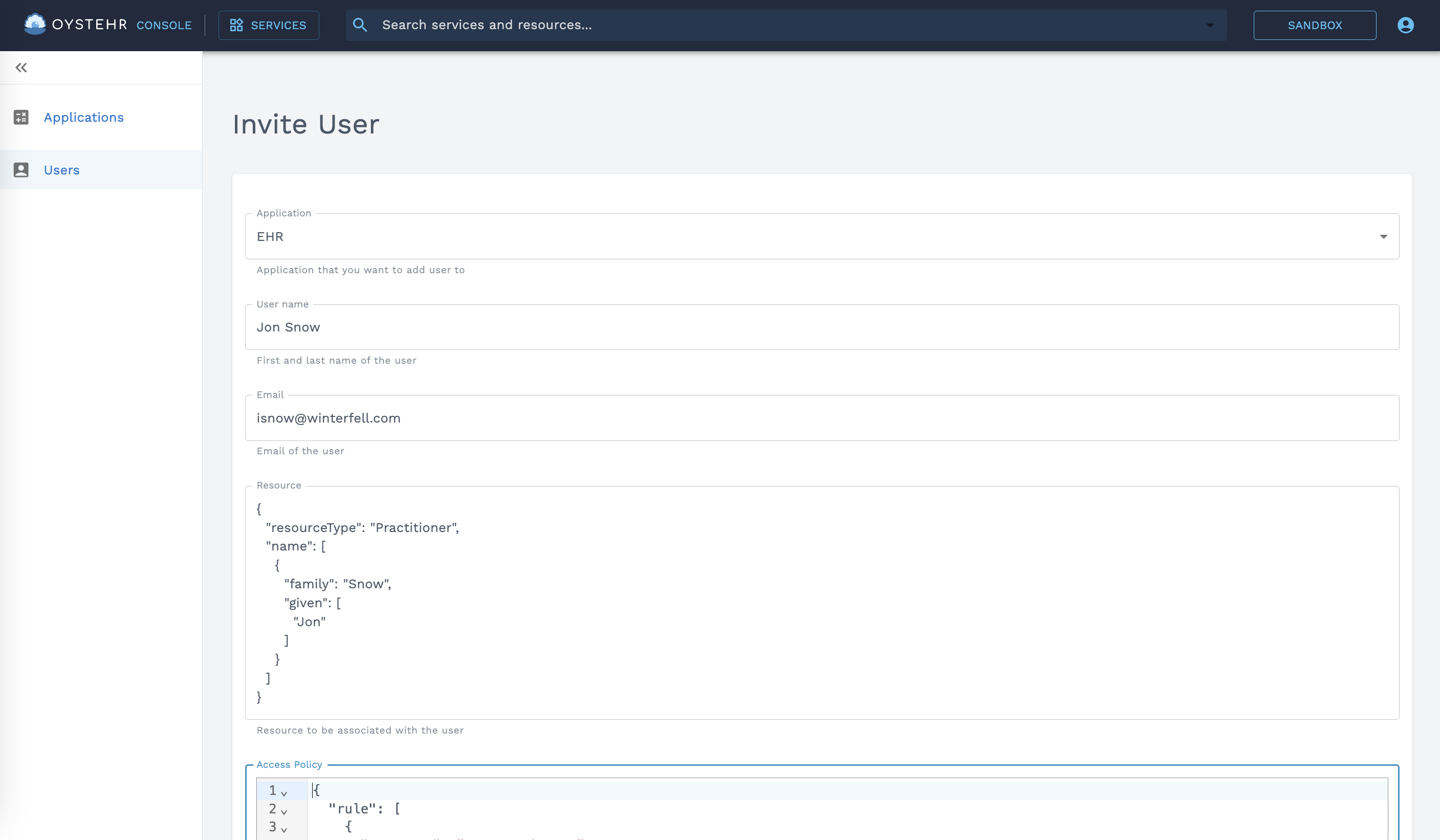Screen dimensions: 1440x840
Task: Collapse the sidebar with double chevron
Action: point(21,68)
